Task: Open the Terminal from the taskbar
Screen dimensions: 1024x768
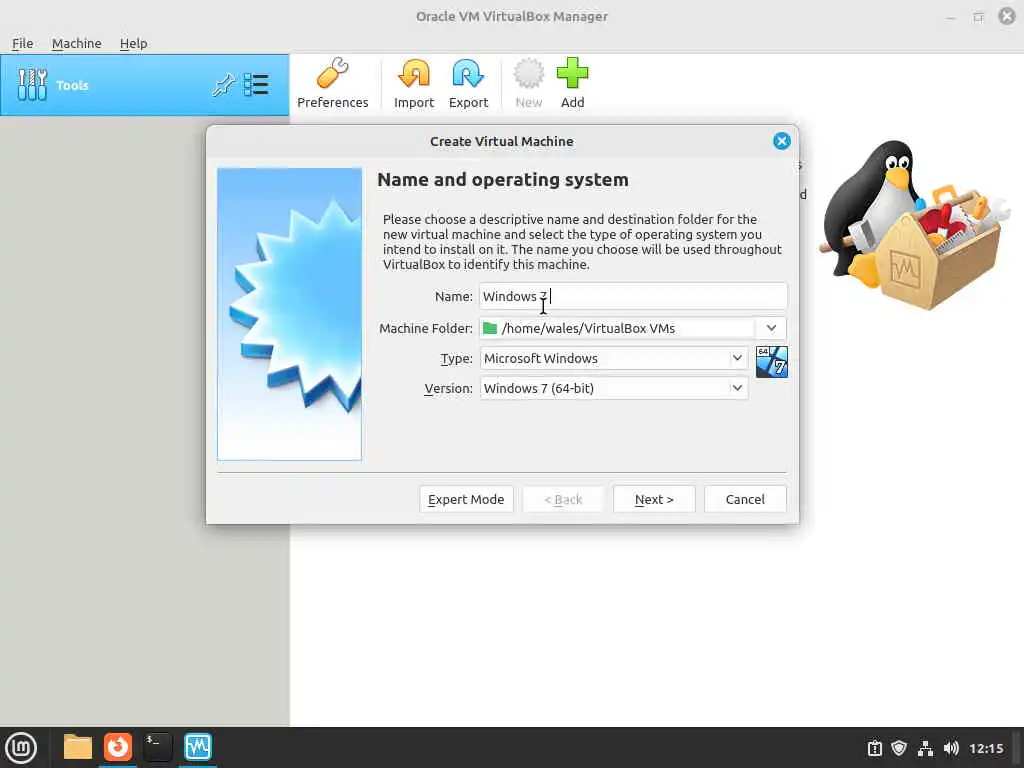Action: [x=158, y=747]
